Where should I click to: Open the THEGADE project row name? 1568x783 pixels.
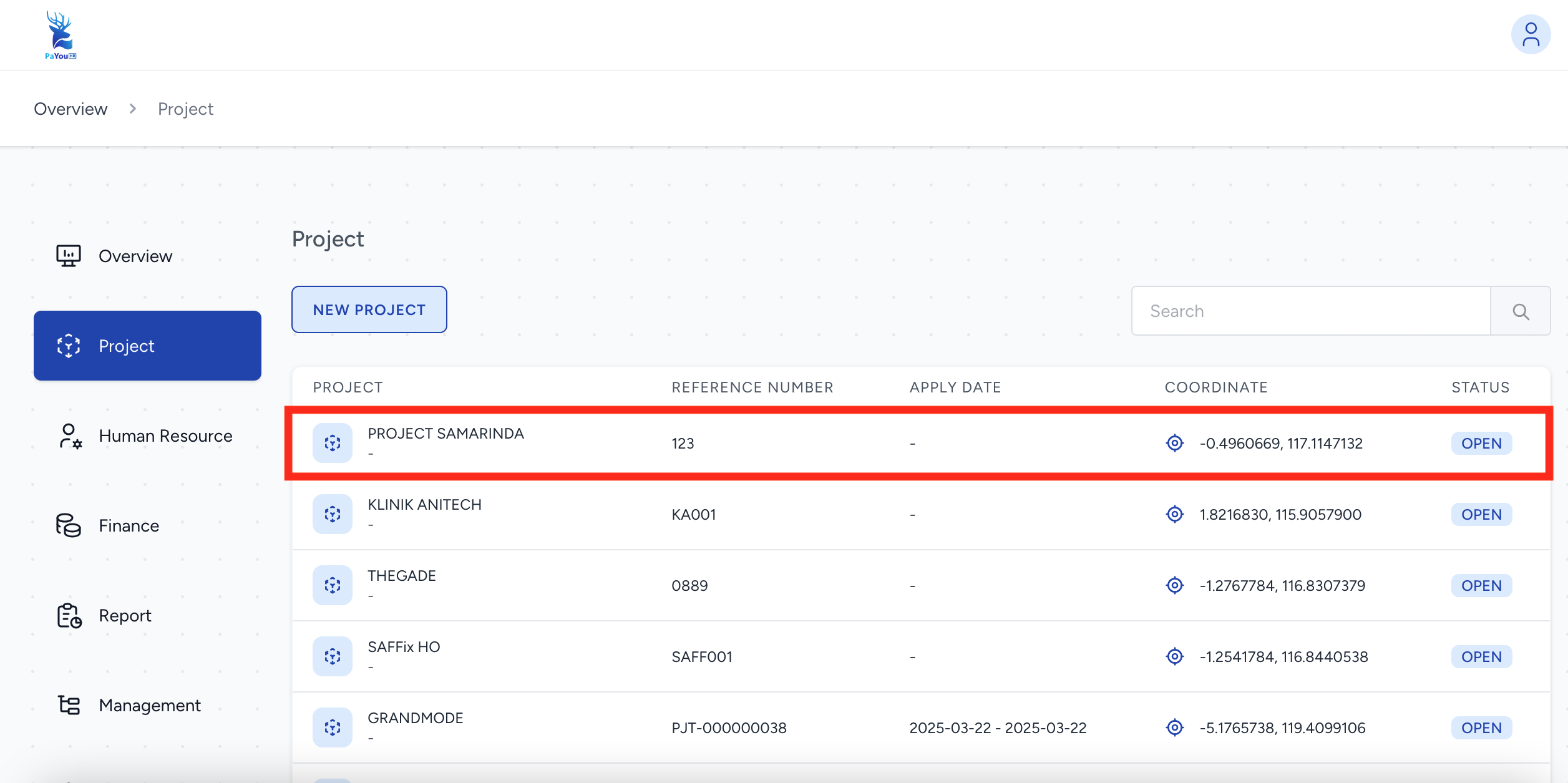pyautogui.click(x=401, y=576)
